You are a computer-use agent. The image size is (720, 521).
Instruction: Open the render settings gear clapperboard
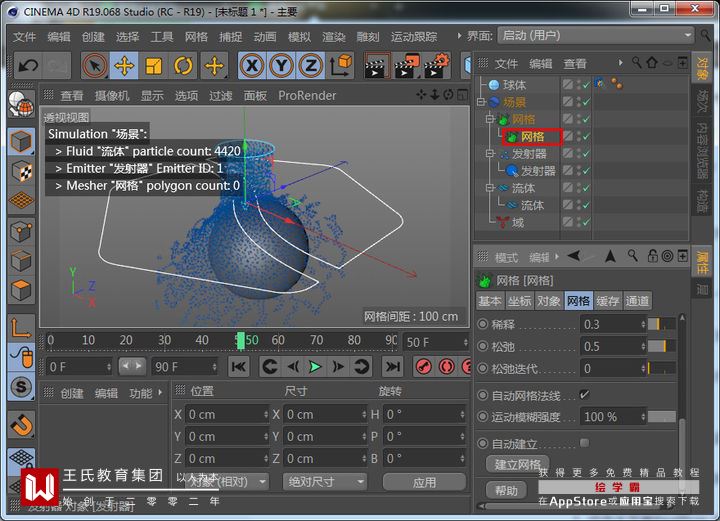[436, 66]
